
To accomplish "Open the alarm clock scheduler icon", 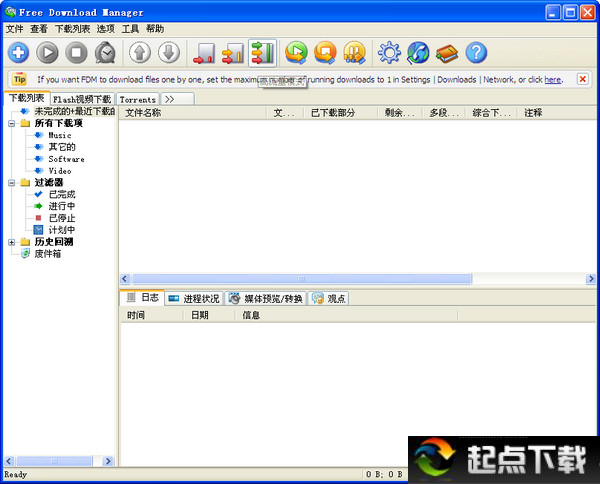I will [105, 53].
